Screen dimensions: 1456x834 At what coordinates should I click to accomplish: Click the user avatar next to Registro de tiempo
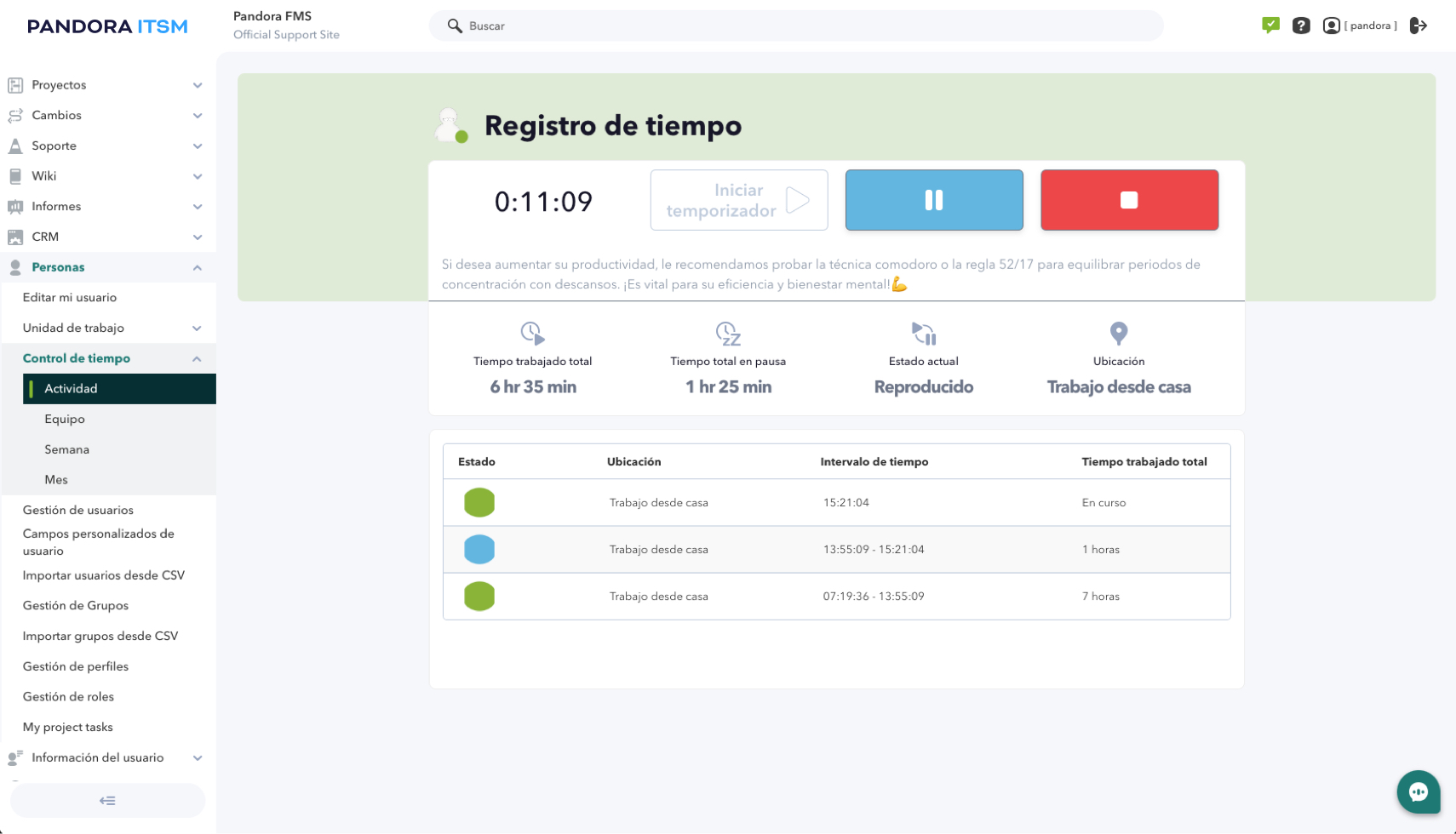tap(450, 126)
